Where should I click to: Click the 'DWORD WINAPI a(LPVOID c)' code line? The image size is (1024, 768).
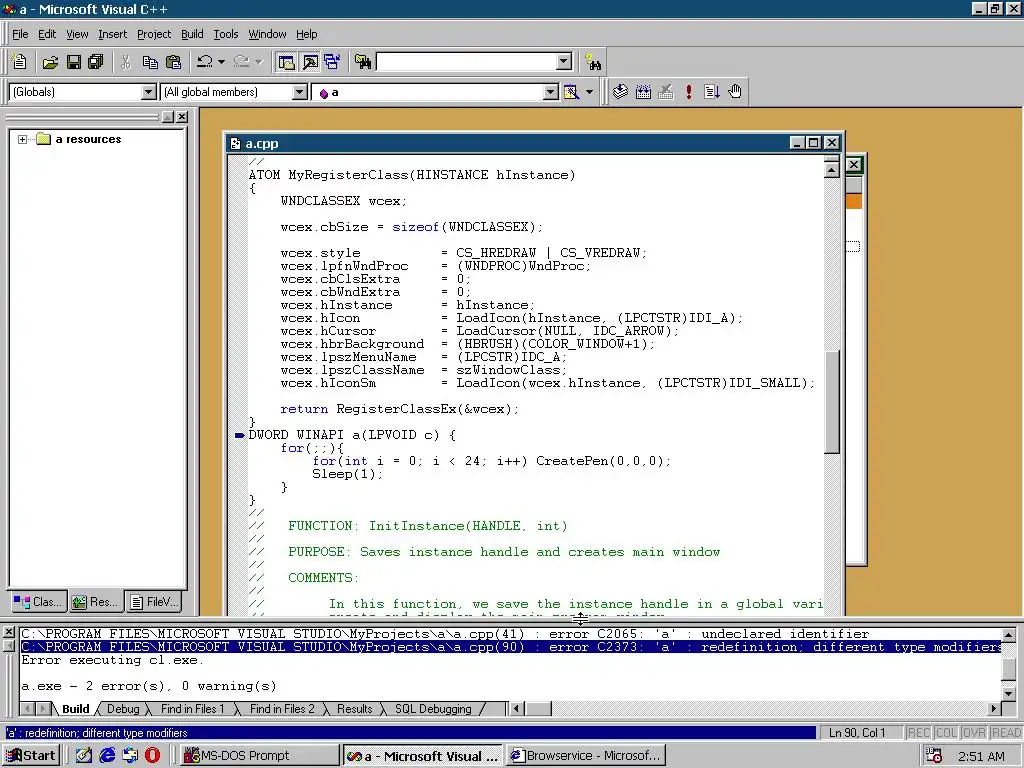pos(352,435)
